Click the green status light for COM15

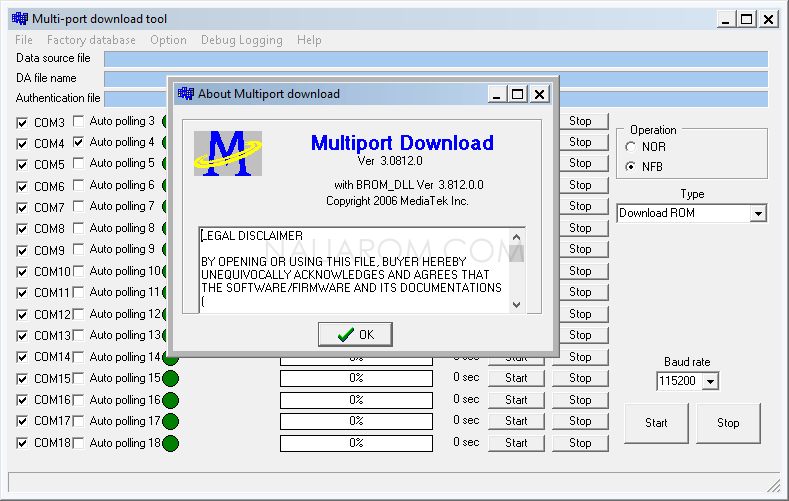coord(171,378)
